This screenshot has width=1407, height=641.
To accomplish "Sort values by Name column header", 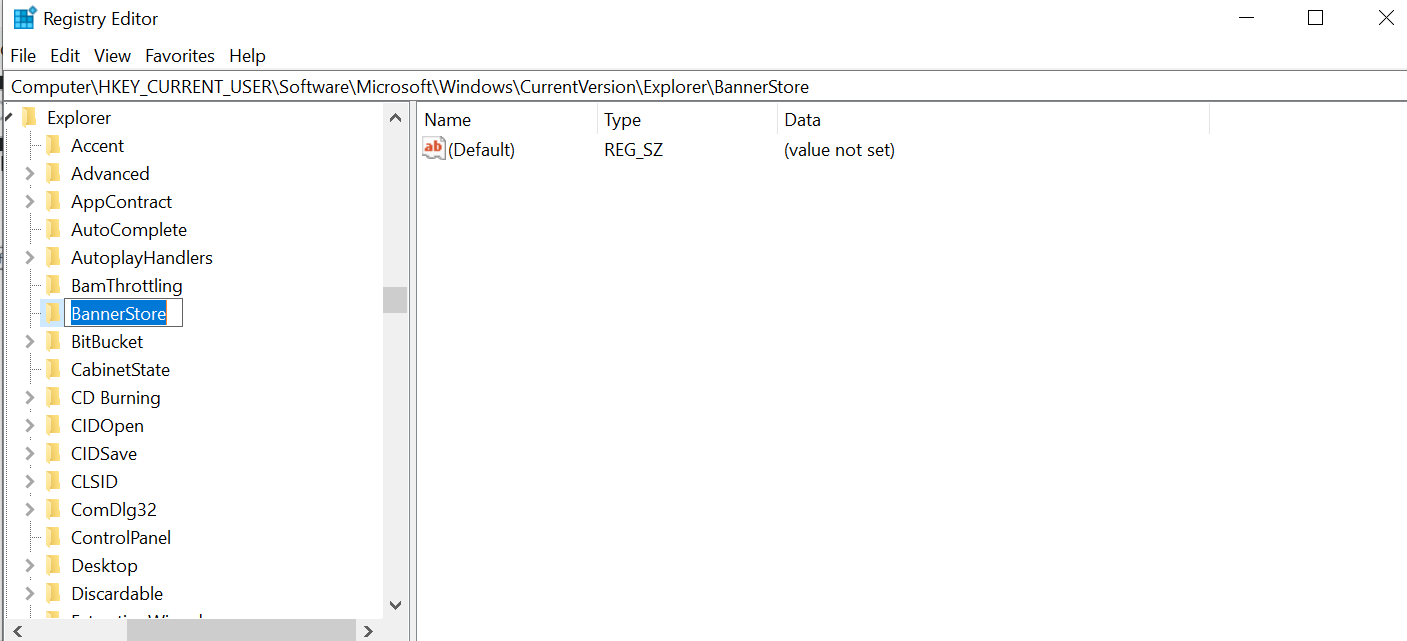I will (x=447, y=120).
